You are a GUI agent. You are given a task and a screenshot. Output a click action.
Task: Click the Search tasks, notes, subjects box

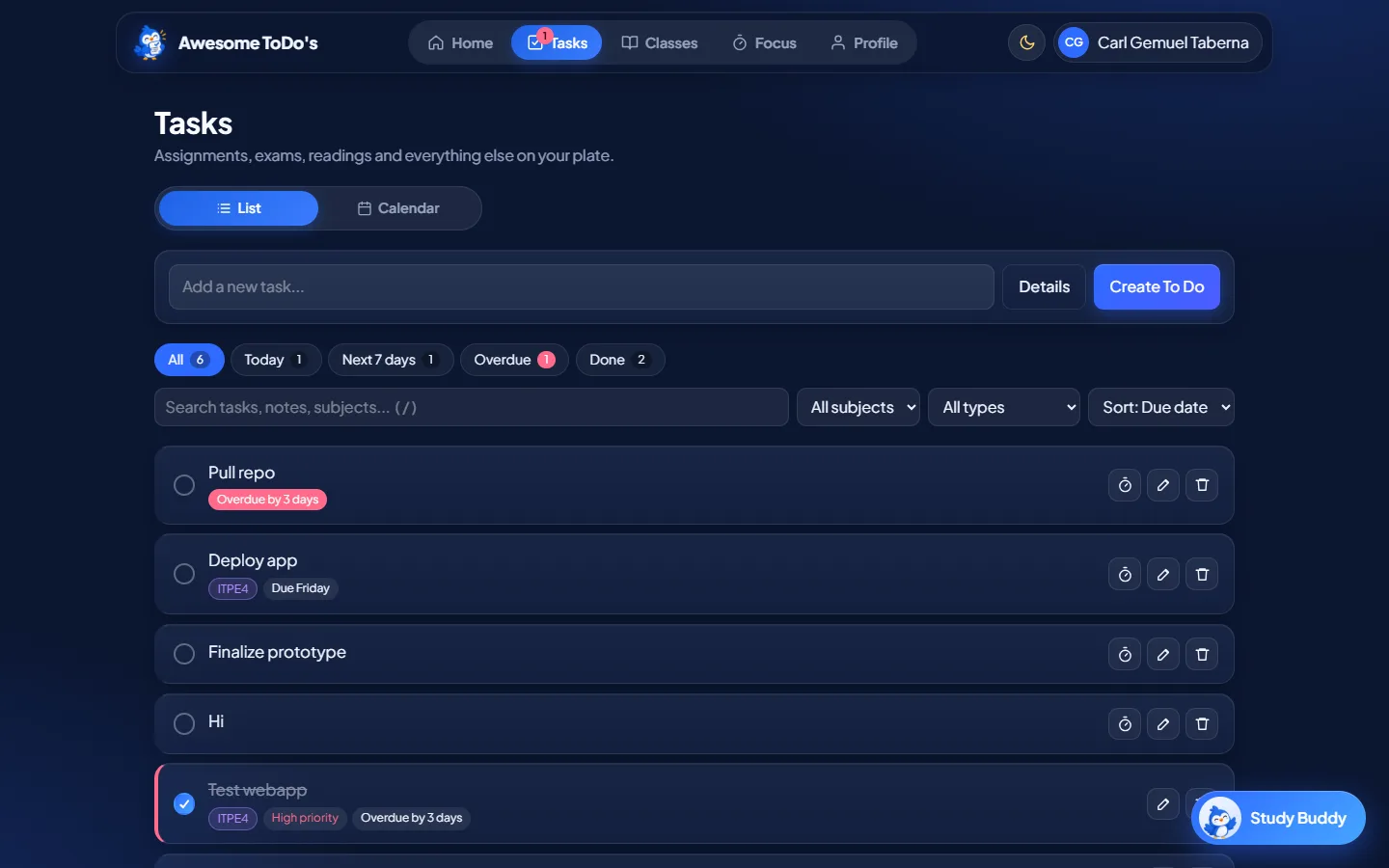472,407
